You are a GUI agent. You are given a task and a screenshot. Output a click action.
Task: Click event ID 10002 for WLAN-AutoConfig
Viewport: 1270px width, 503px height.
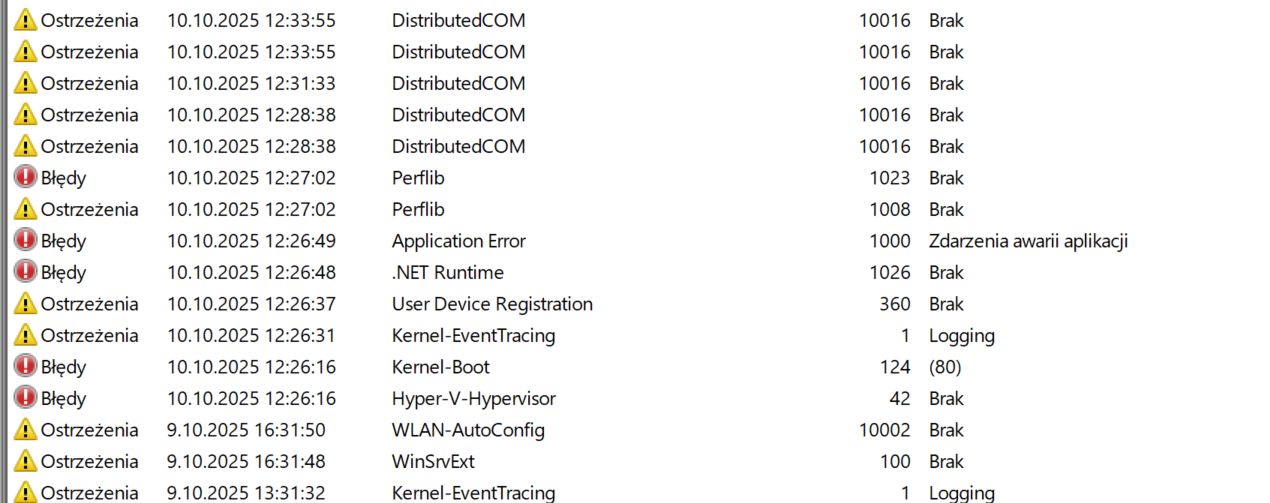pos(884,430)
